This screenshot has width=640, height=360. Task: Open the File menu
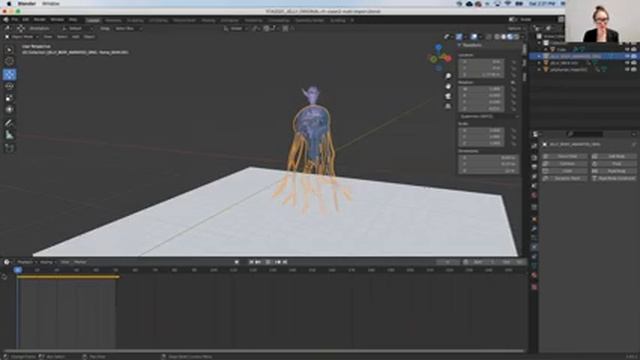[x=14, y=20]
